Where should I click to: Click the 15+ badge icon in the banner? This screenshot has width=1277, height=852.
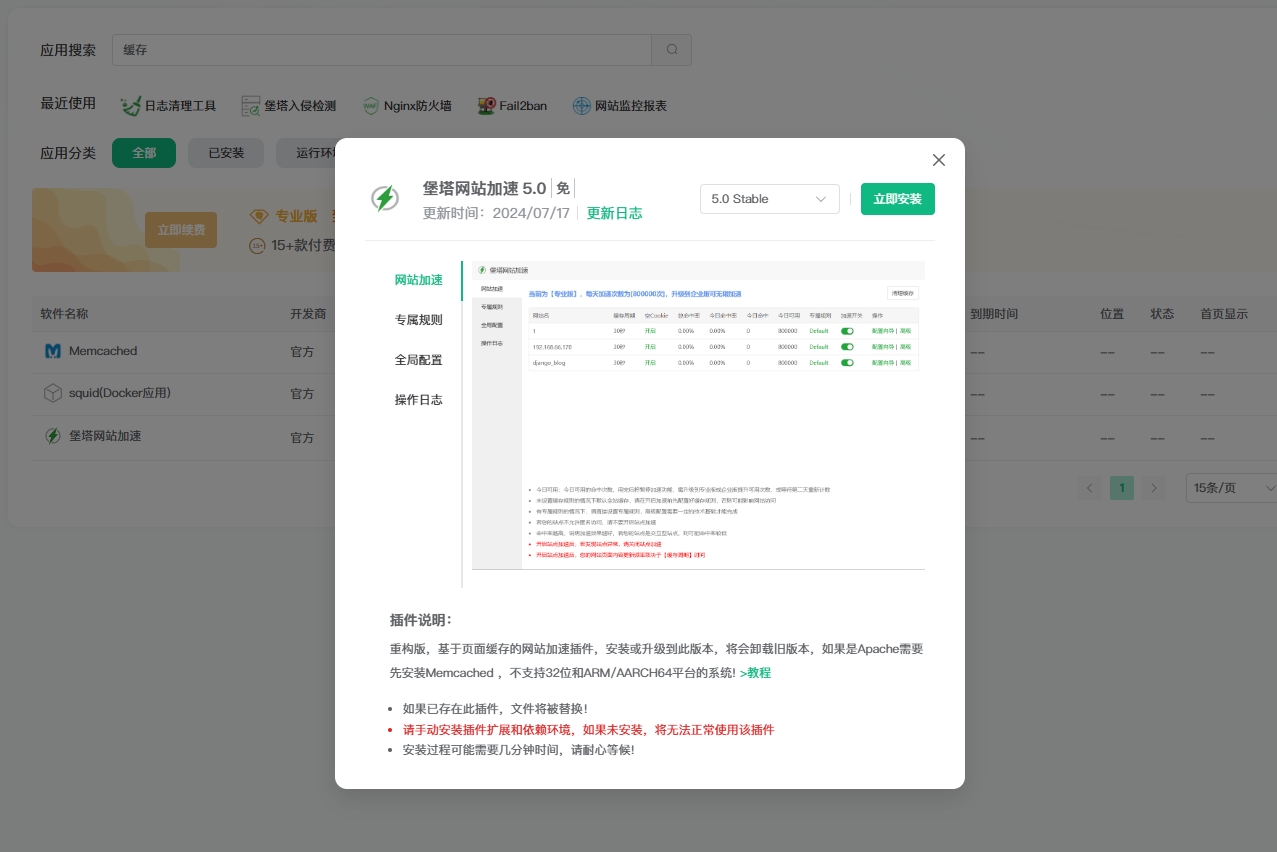point(257,244)
